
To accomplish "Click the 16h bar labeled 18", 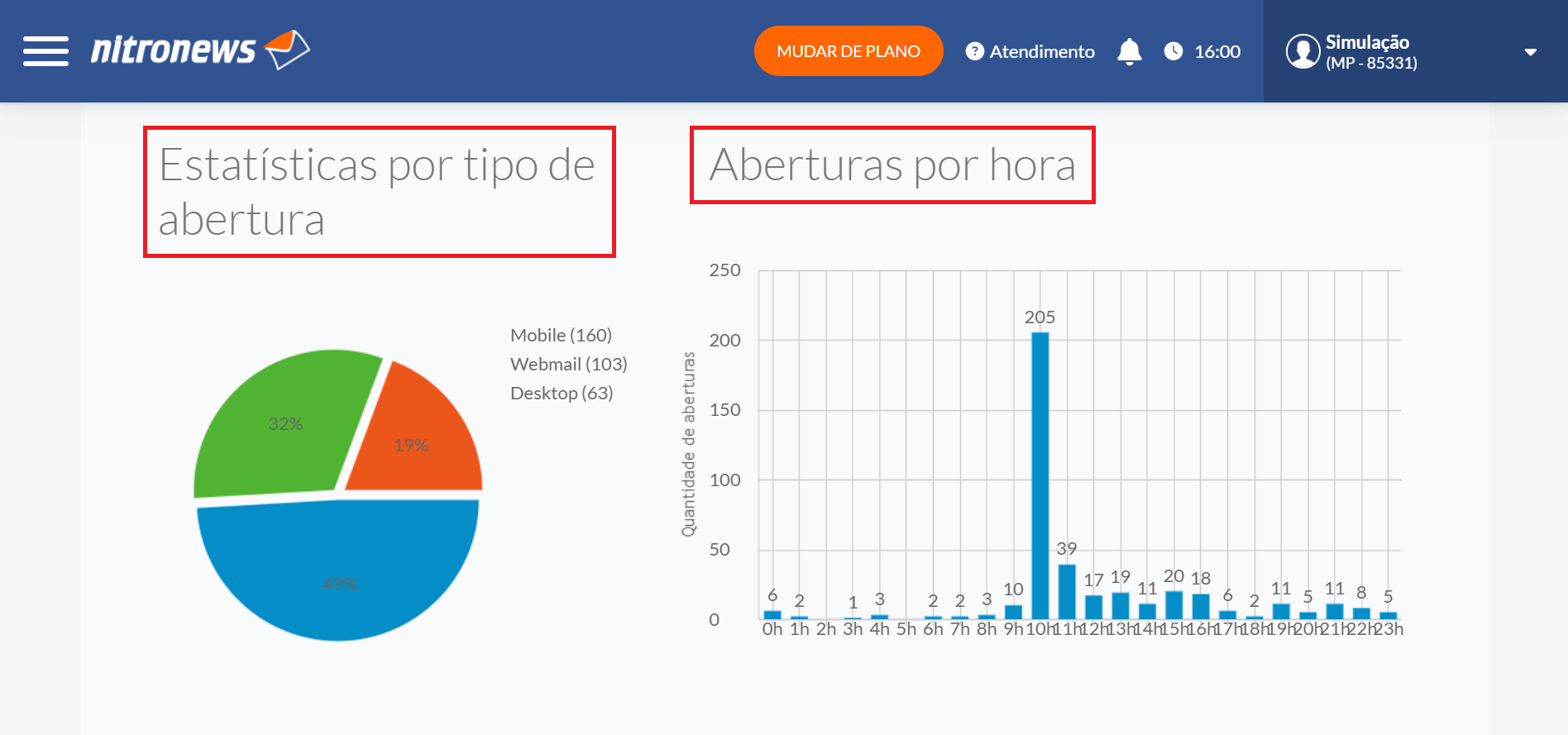I will tap(1201, 607).
